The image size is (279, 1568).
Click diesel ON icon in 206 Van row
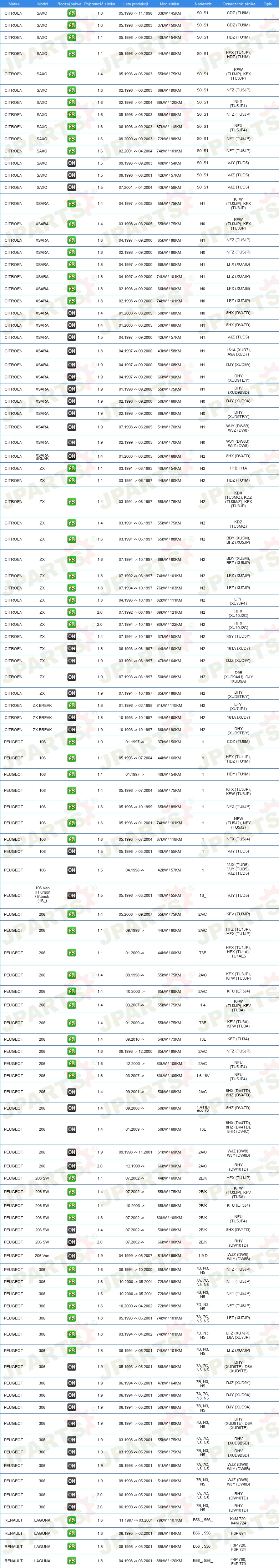[x=72, y=1255]
